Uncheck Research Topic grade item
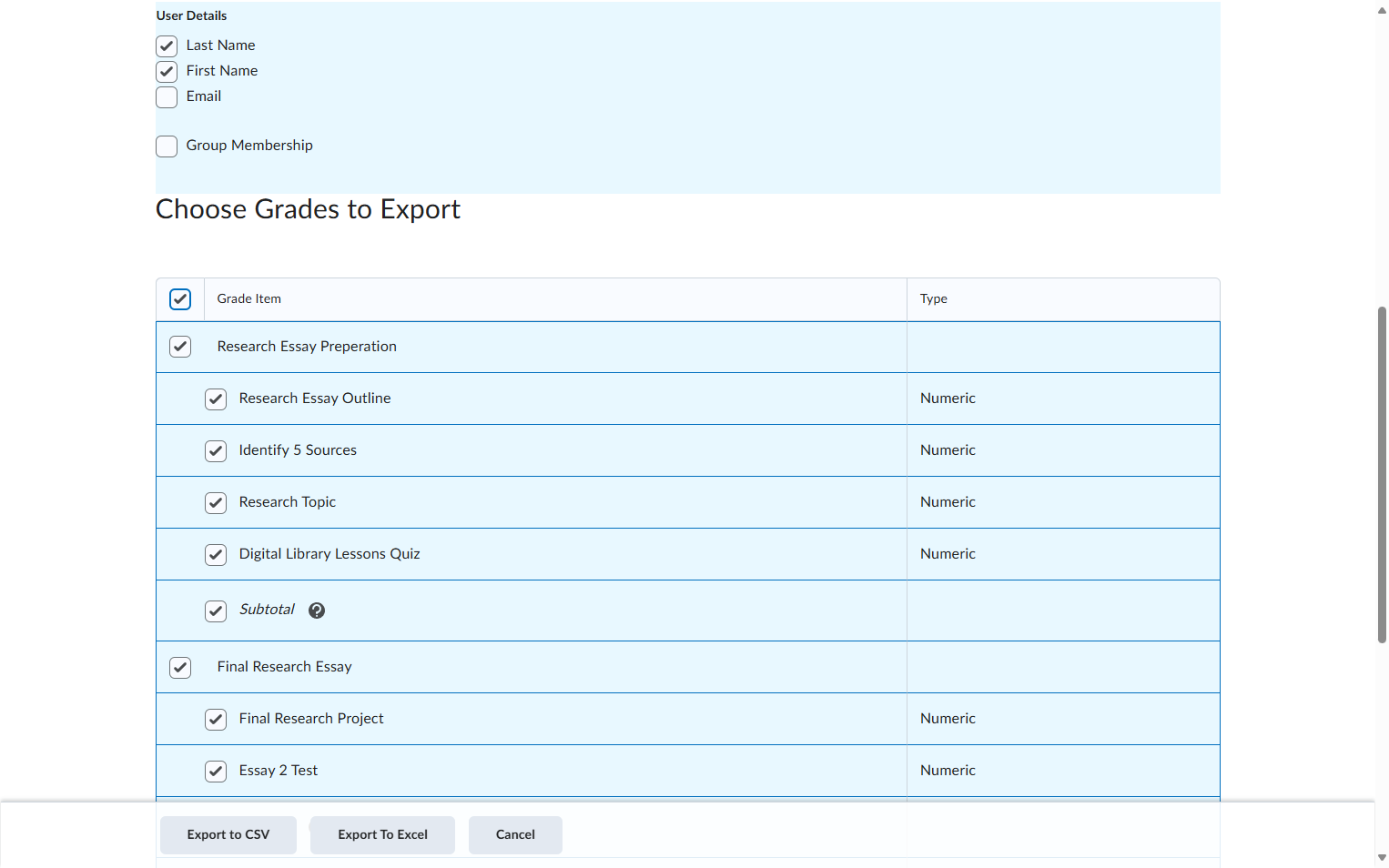The width and height of the screenshot is (1389, 868). (216, 502)
